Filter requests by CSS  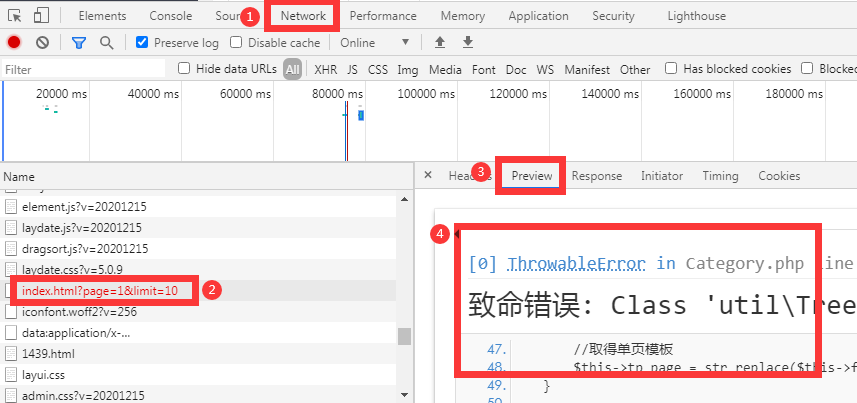(378, 69)
